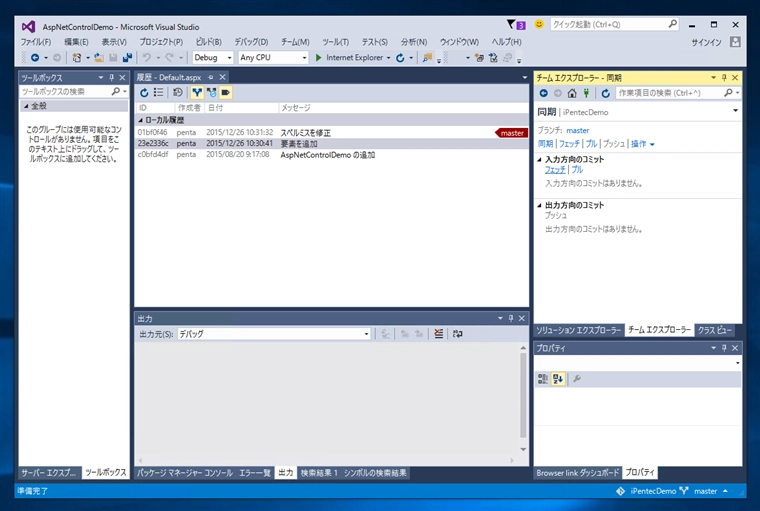
Task: Pin the Team Explorer panel
Action: (x=724, y=78)
